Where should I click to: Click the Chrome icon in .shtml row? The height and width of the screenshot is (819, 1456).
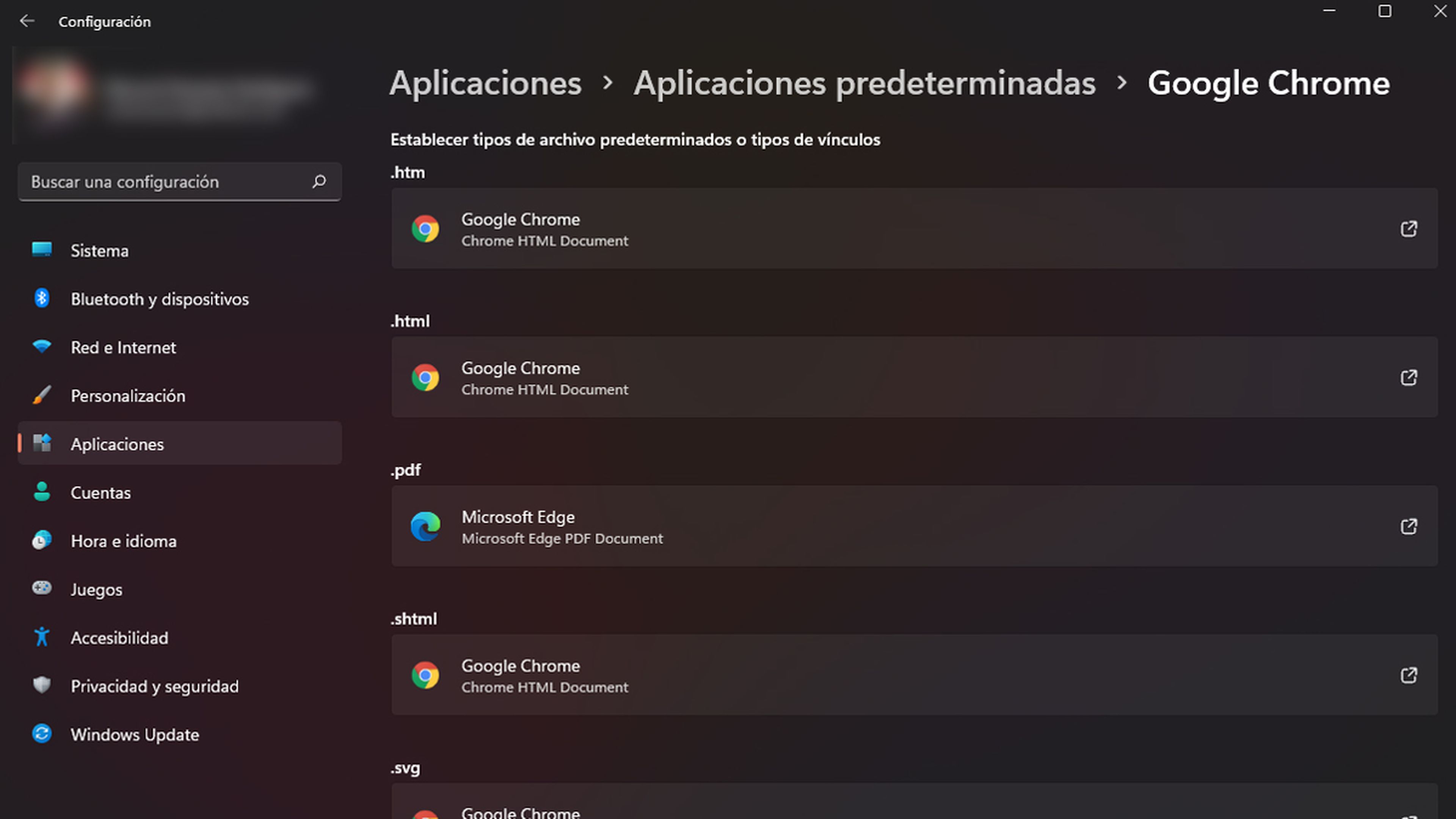pyautogui.click(x=425, y=675)
